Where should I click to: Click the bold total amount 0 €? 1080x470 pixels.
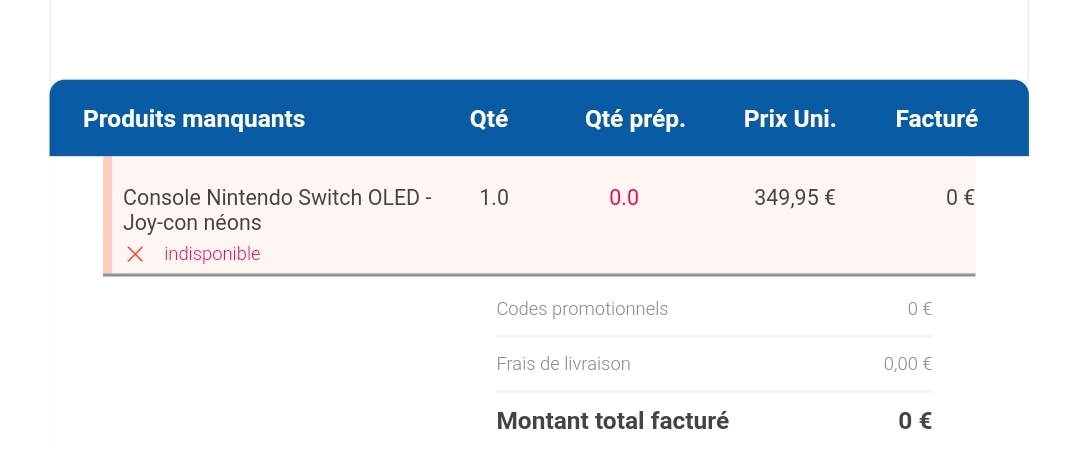click(915, 420)
